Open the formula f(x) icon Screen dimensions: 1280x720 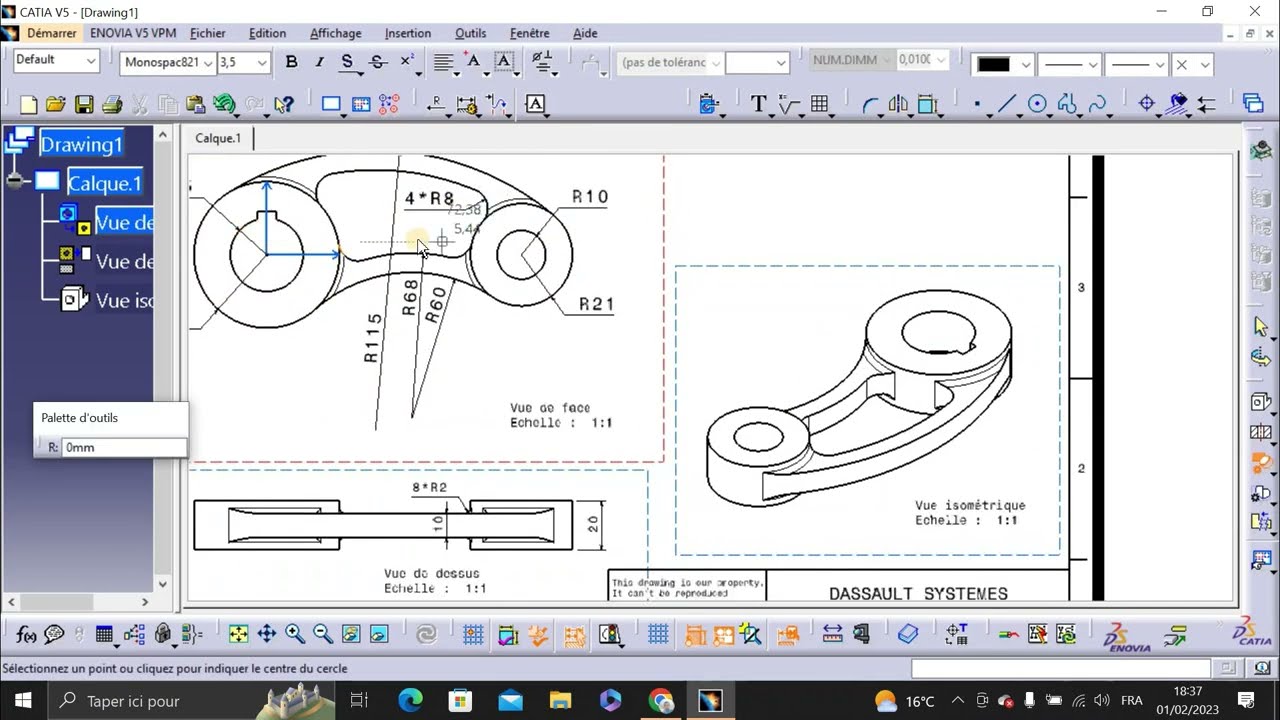tap(27, 633)
